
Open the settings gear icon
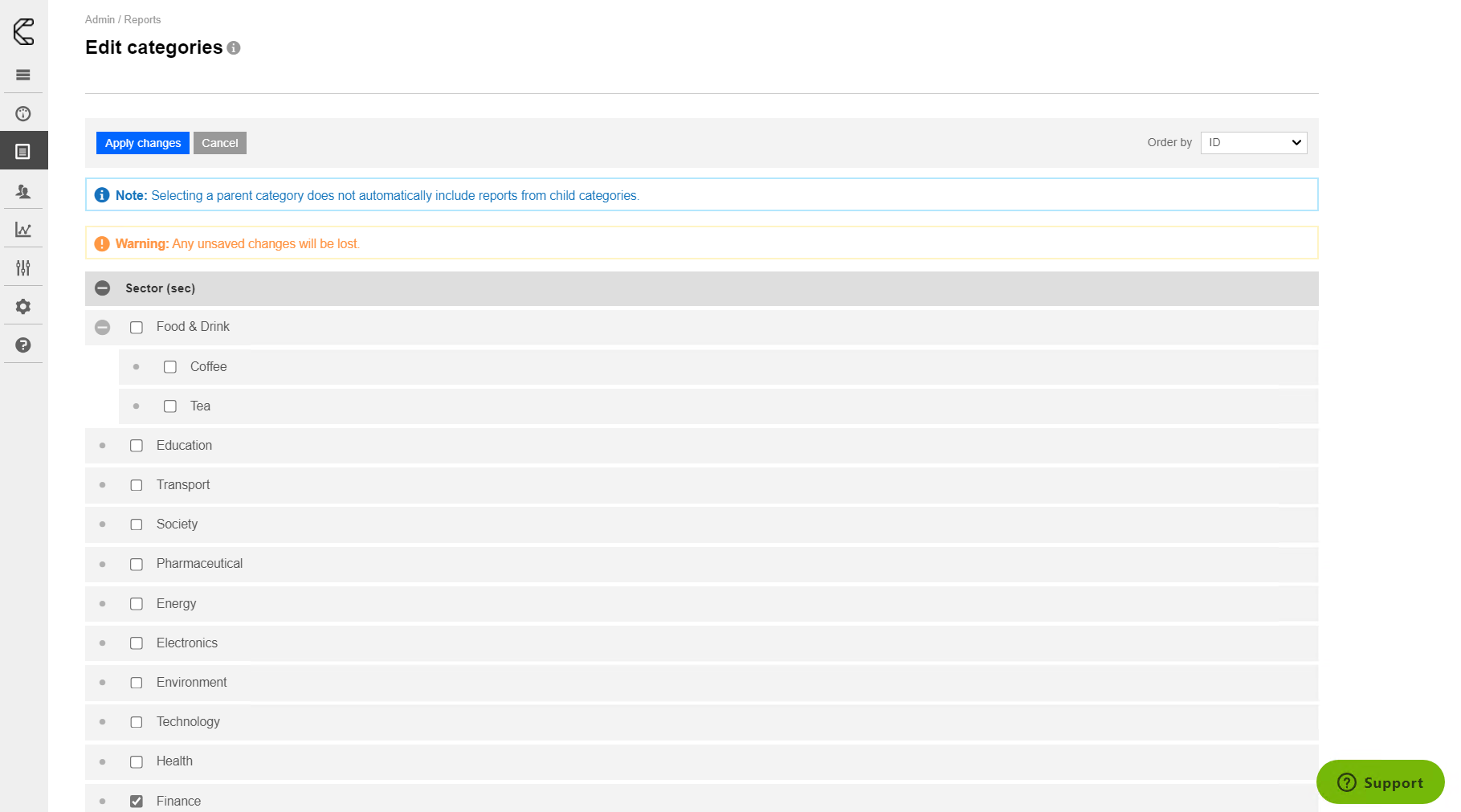click(23, 306)
